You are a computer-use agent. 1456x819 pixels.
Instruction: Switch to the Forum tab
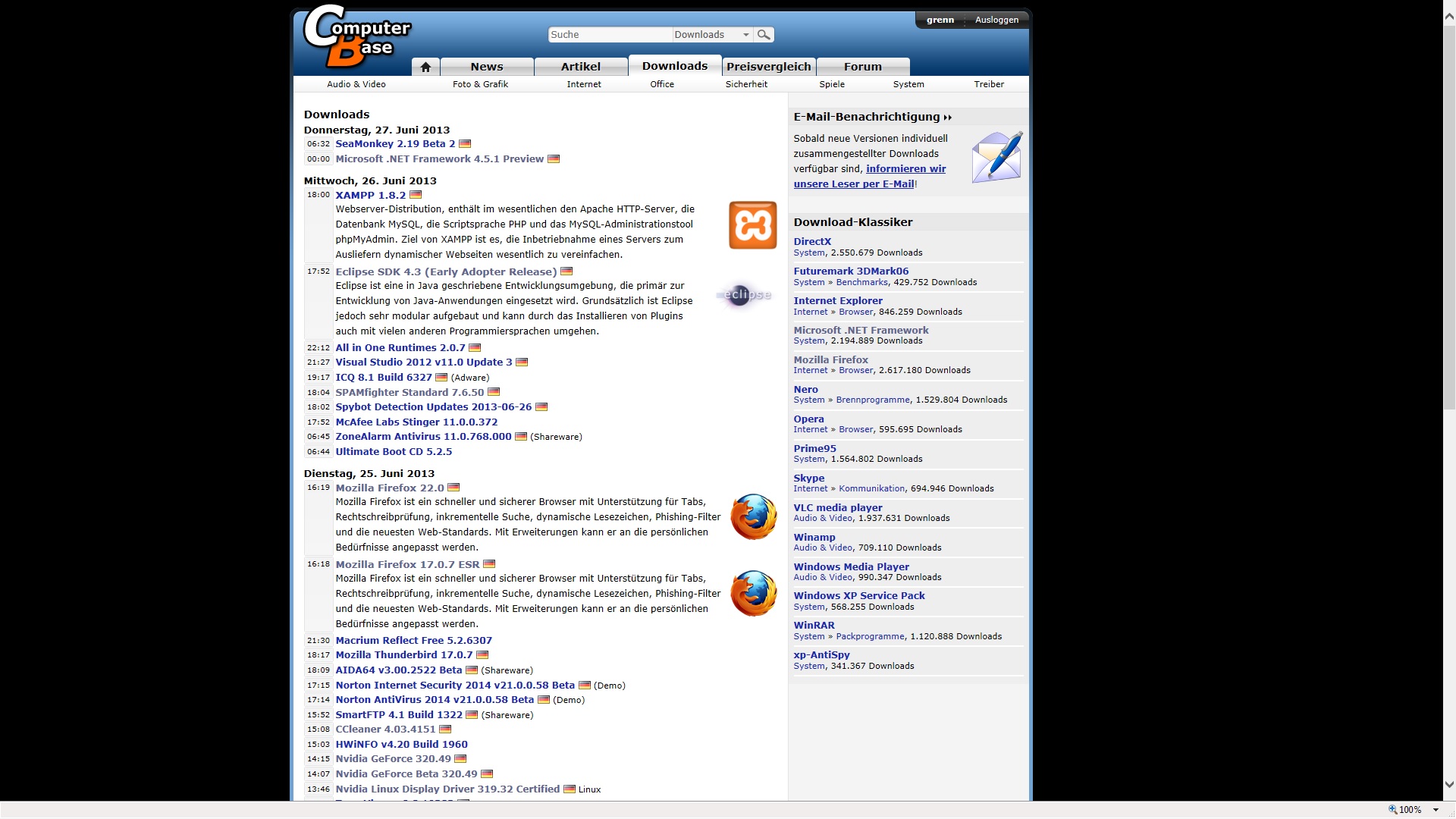pos(862,67)
